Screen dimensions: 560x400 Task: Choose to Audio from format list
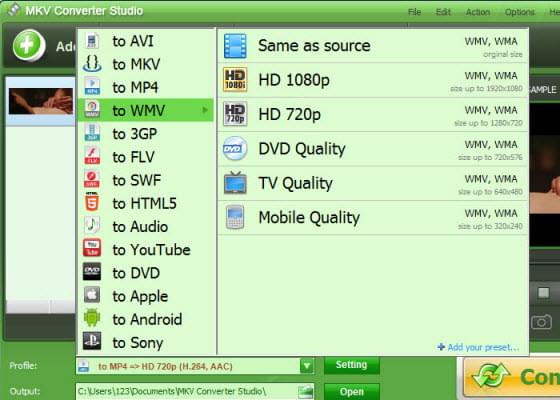146,226
